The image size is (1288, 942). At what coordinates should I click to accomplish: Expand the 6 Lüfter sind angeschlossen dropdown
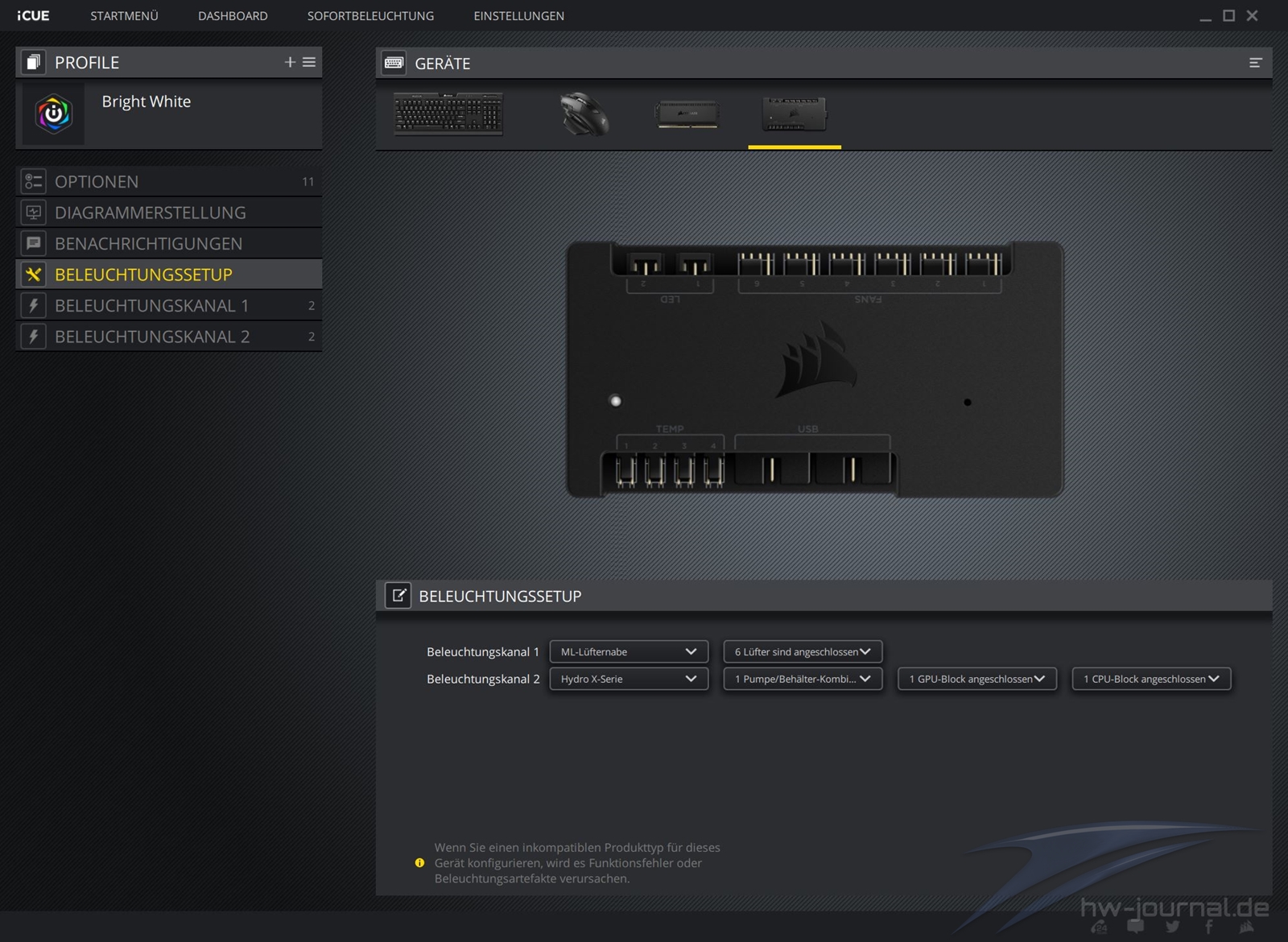(x=802, y=651)
